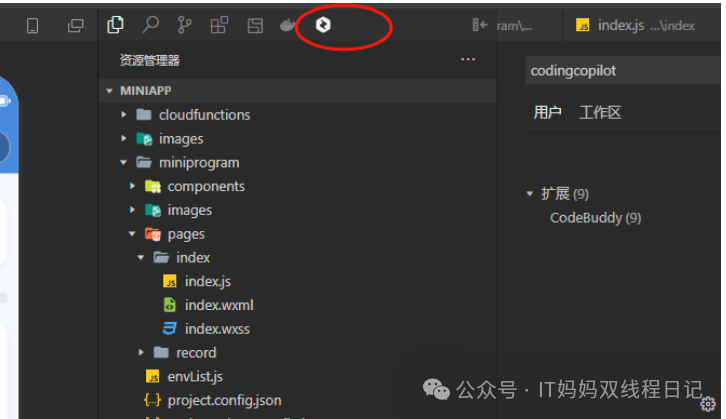Click the settings gear icon at bottom right
The height and width of the screenshot is (419, 726).
pyautogui.click(x=708, y=404)
